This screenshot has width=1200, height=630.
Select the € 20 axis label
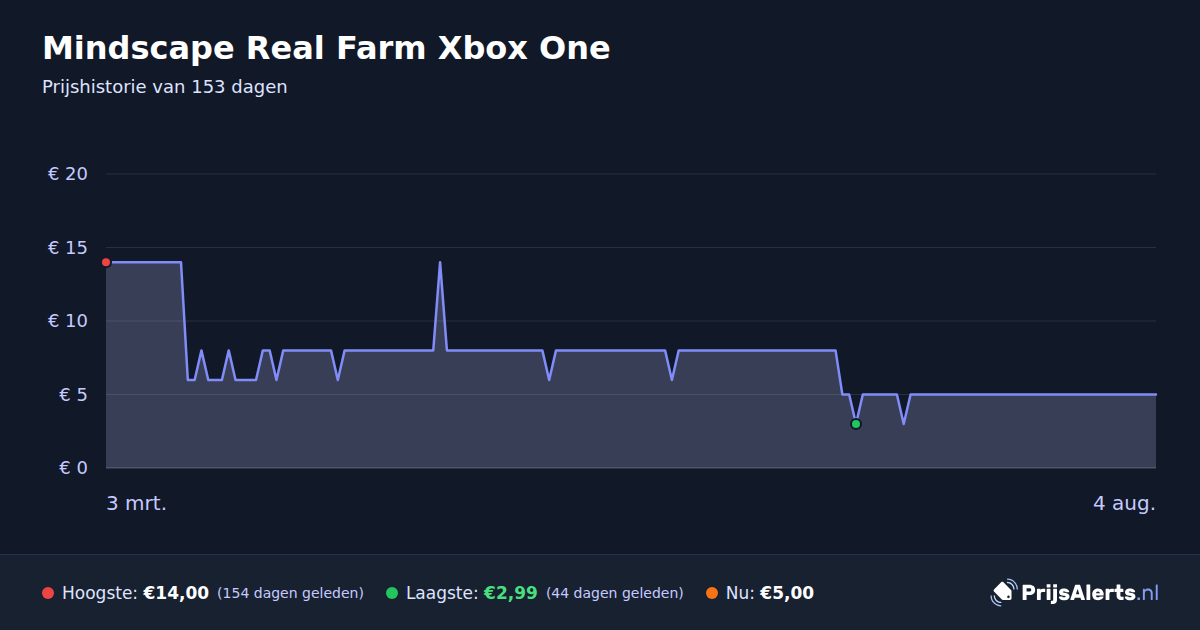(68, 174)
